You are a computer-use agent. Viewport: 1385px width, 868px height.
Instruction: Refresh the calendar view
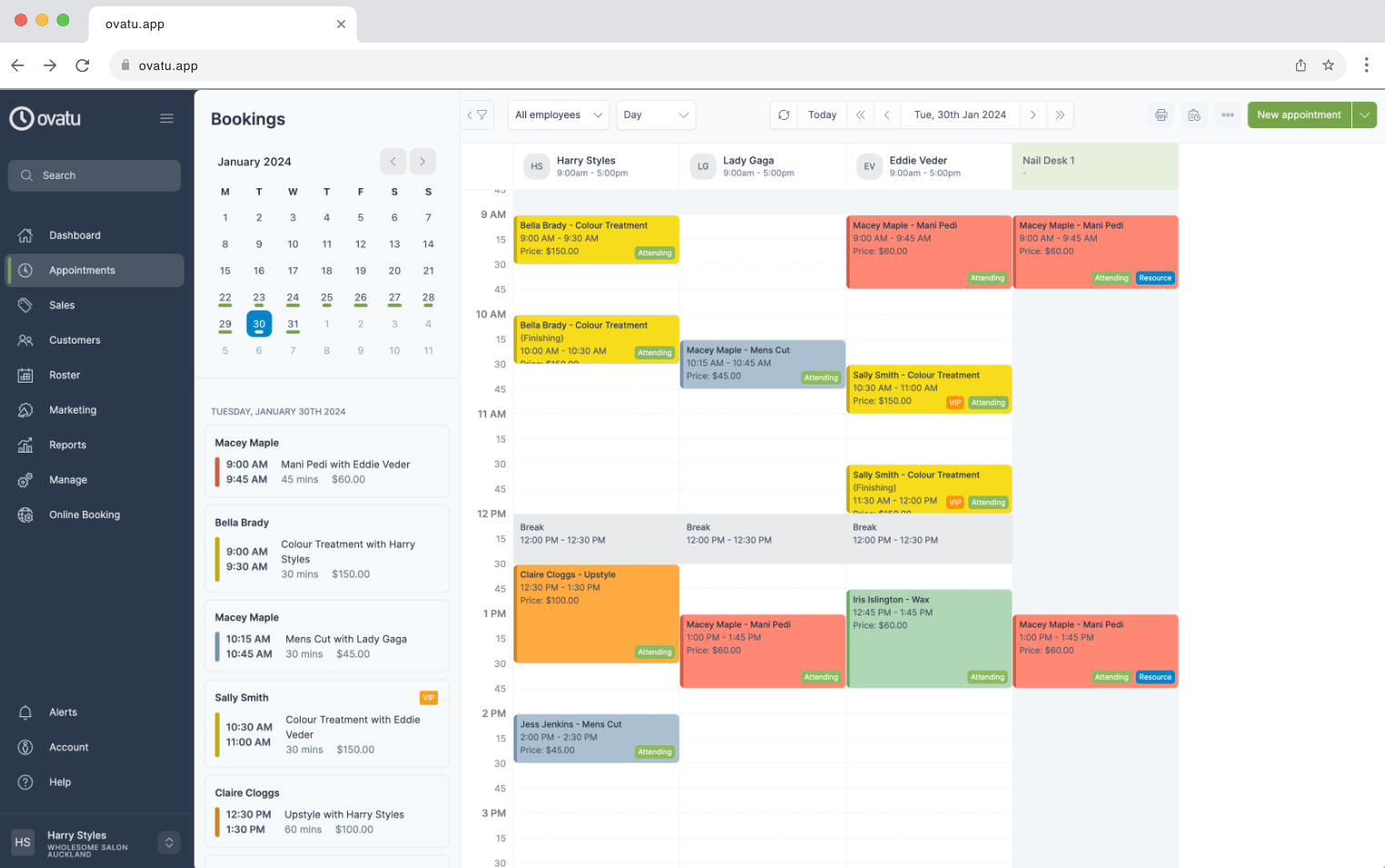[x=783, y=115]
